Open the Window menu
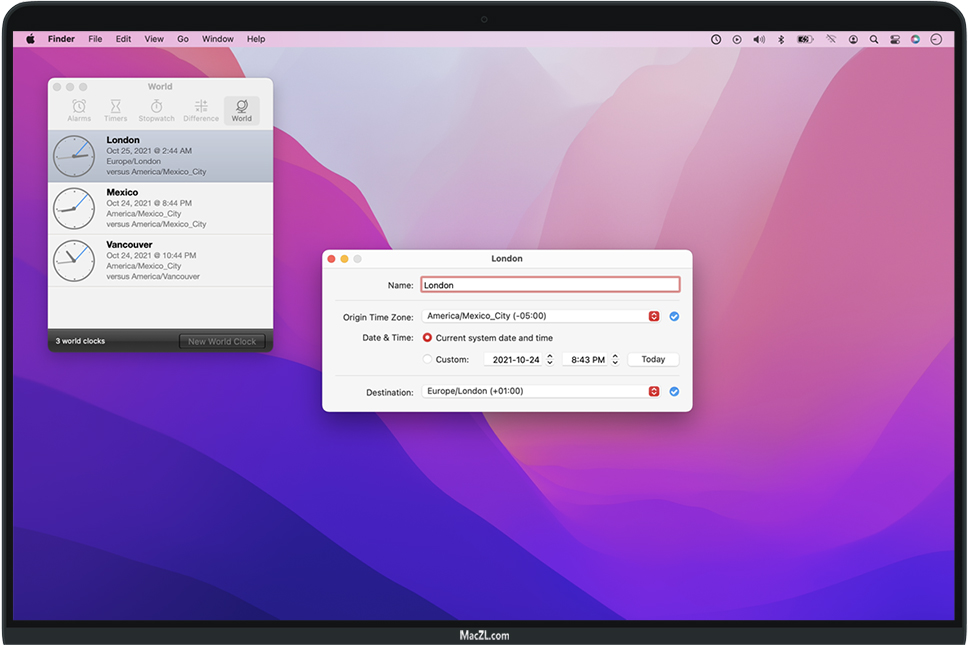 coord(218,39)
